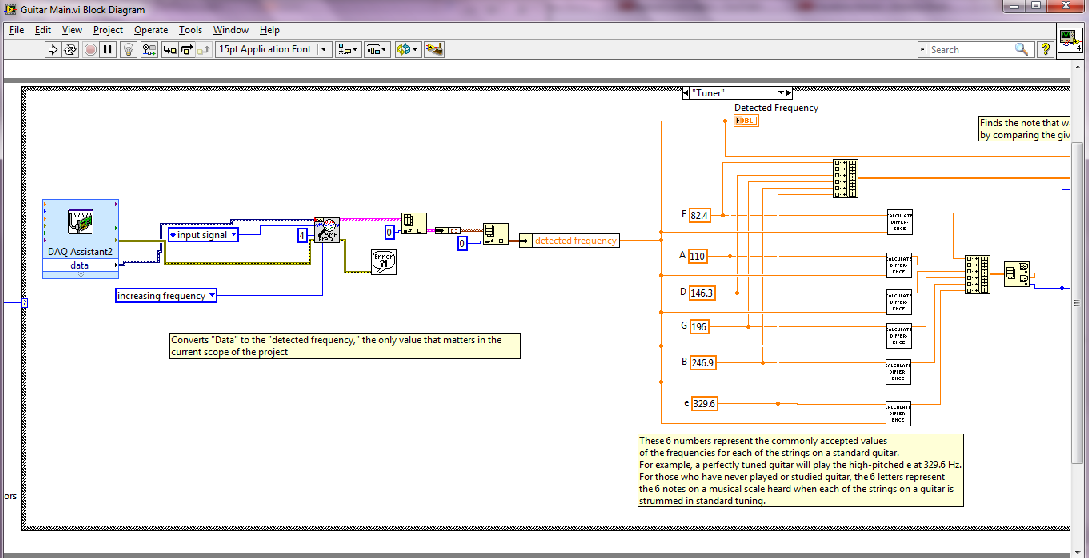Click the A constant 110
Viewport: 1089px width, 558px height.
[697, 256]
